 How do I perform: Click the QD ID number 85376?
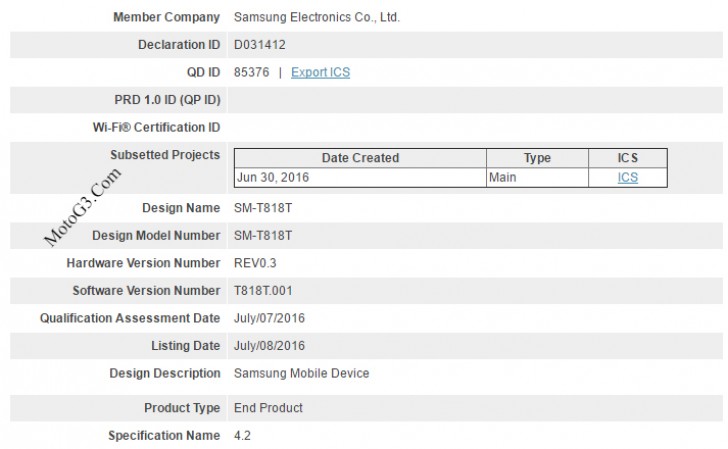click(x=251, y=72)
